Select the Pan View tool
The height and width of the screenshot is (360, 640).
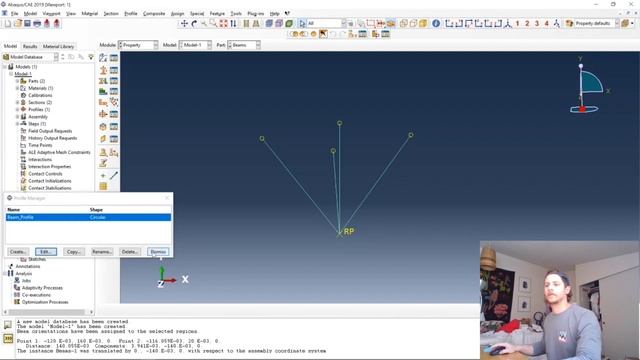click(184, 24)
